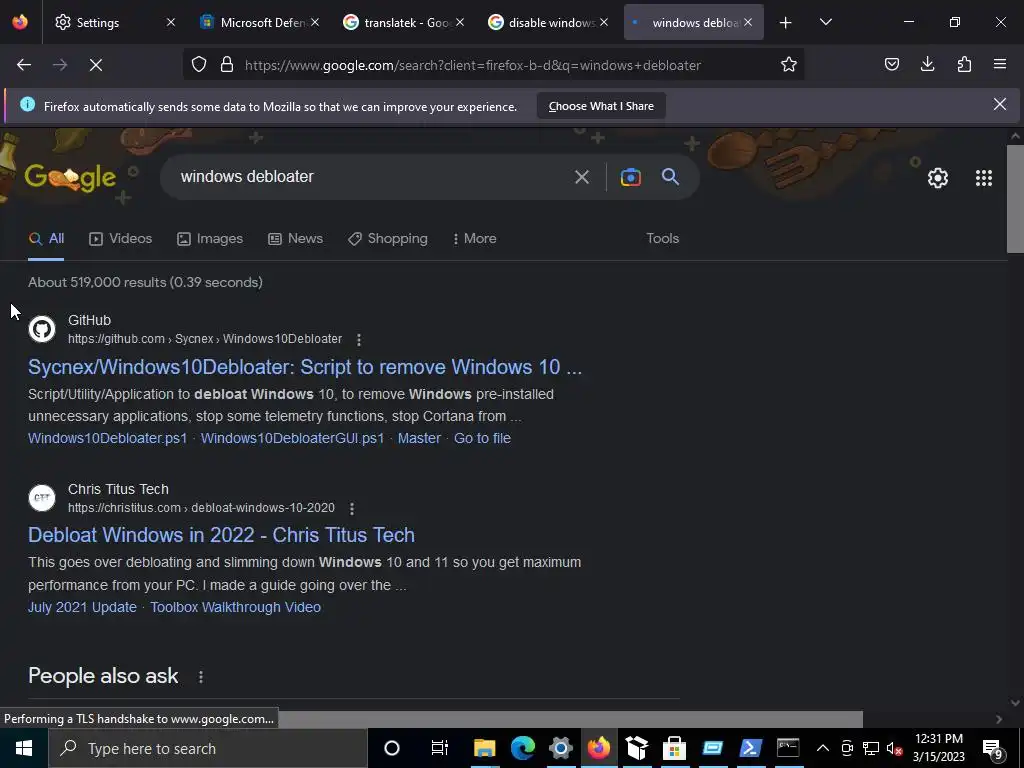Close the windows debloater tab

point(748,22)
